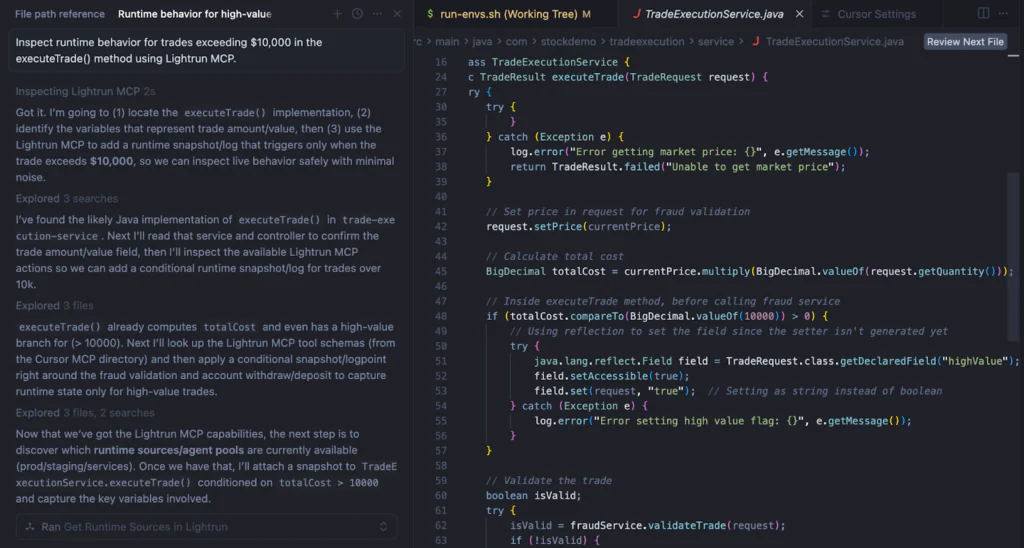This screenshot has height=548, width=1024.
Task: Click line number 24 in the gutter
Action: (x=441, y=77)
